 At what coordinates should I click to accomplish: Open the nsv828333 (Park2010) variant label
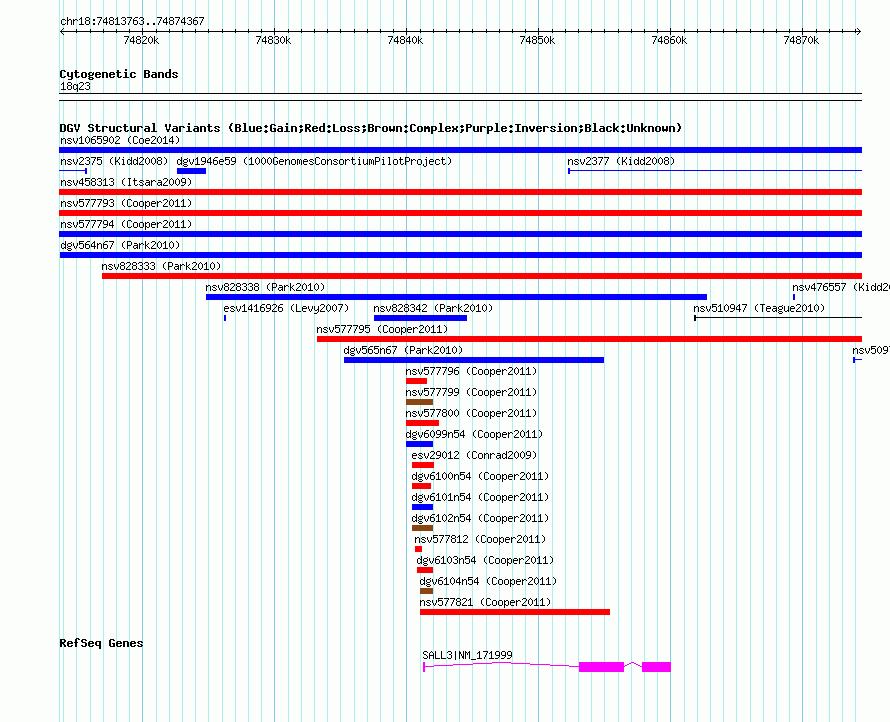click(x=161, y=266)
